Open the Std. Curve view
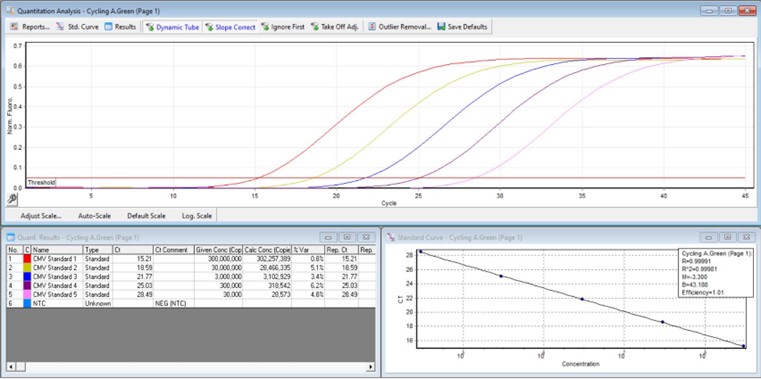 77,27
